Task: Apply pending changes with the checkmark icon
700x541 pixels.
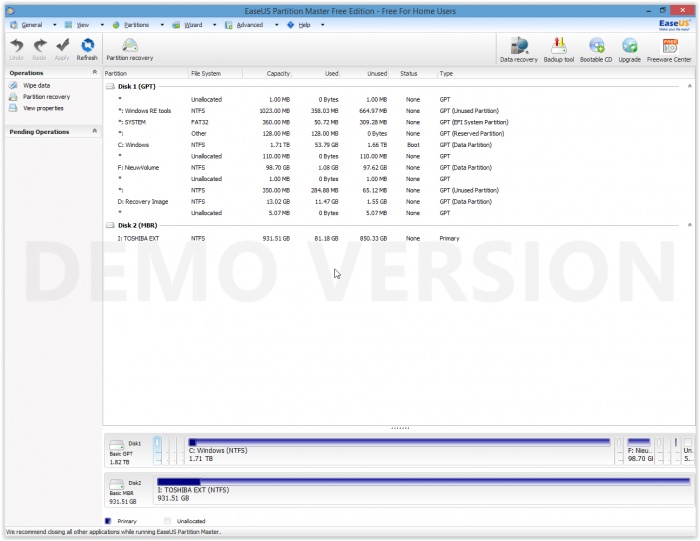Action: (62, 46)
